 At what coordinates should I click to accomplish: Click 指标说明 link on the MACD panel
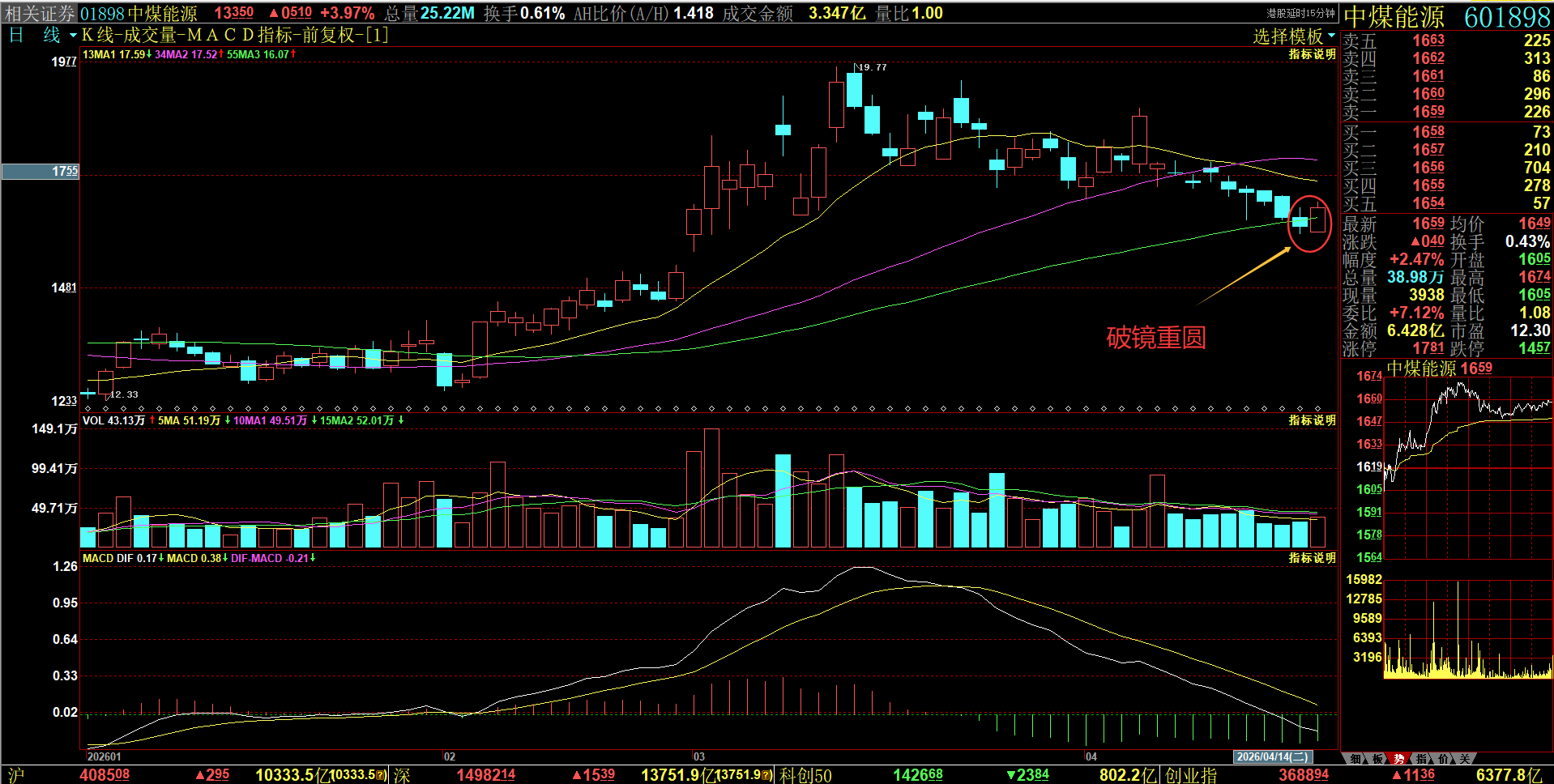[x=1313, y=558]
